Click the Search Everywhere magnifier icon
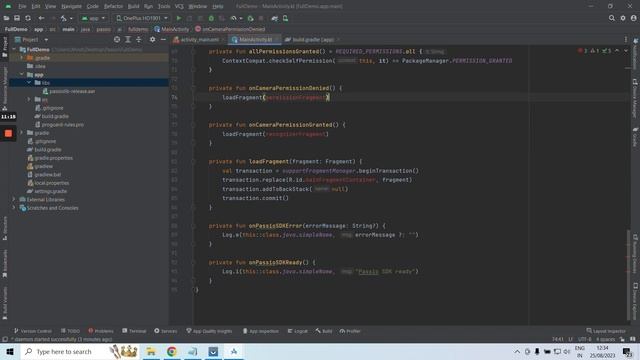Screen dimensions: 640x360 coord(611,18)
